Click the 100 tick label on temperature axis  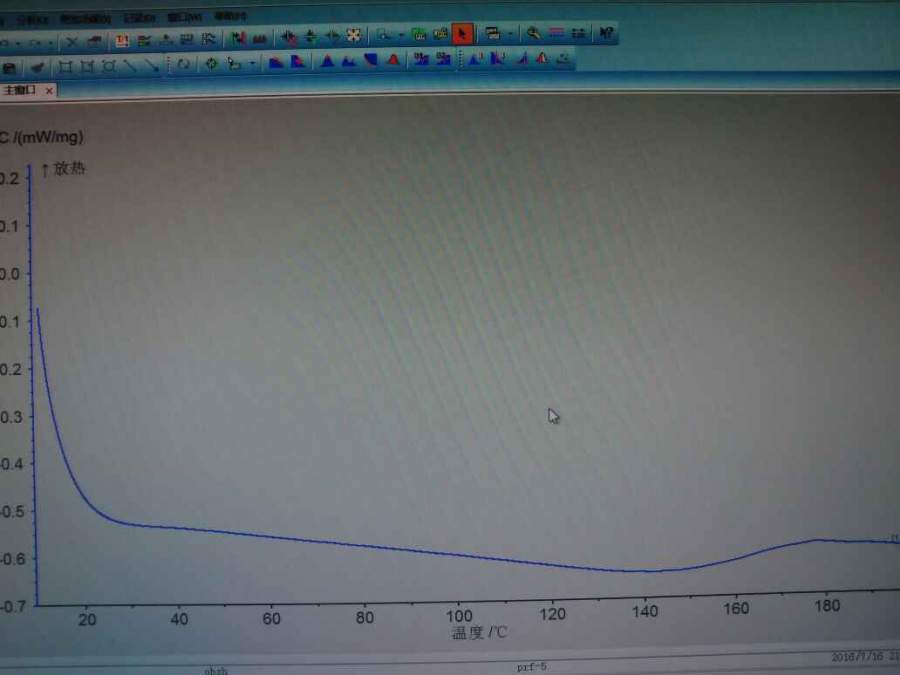(459, 616)
